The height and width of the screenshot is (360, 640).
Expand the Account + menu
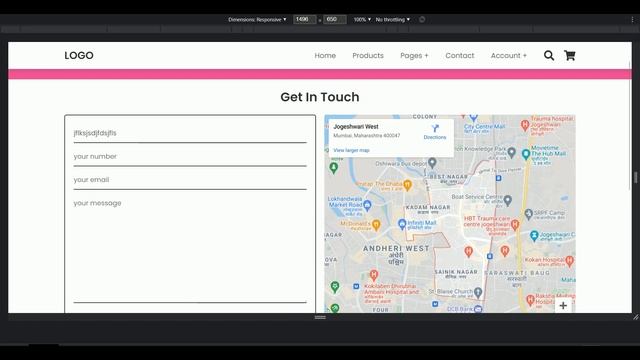point(509,56)
